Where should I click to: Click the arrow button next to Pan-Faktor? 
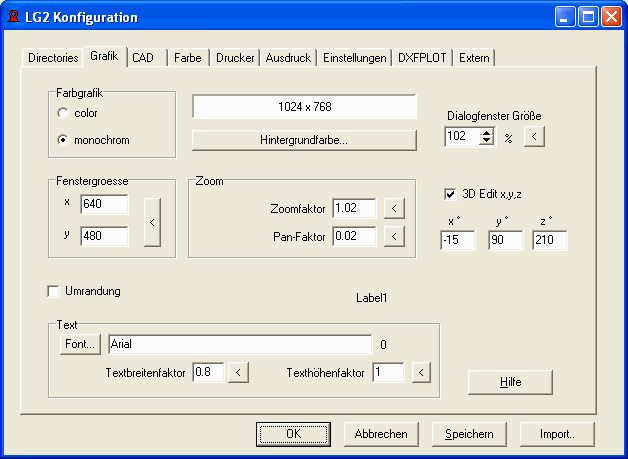click(395, 236)
